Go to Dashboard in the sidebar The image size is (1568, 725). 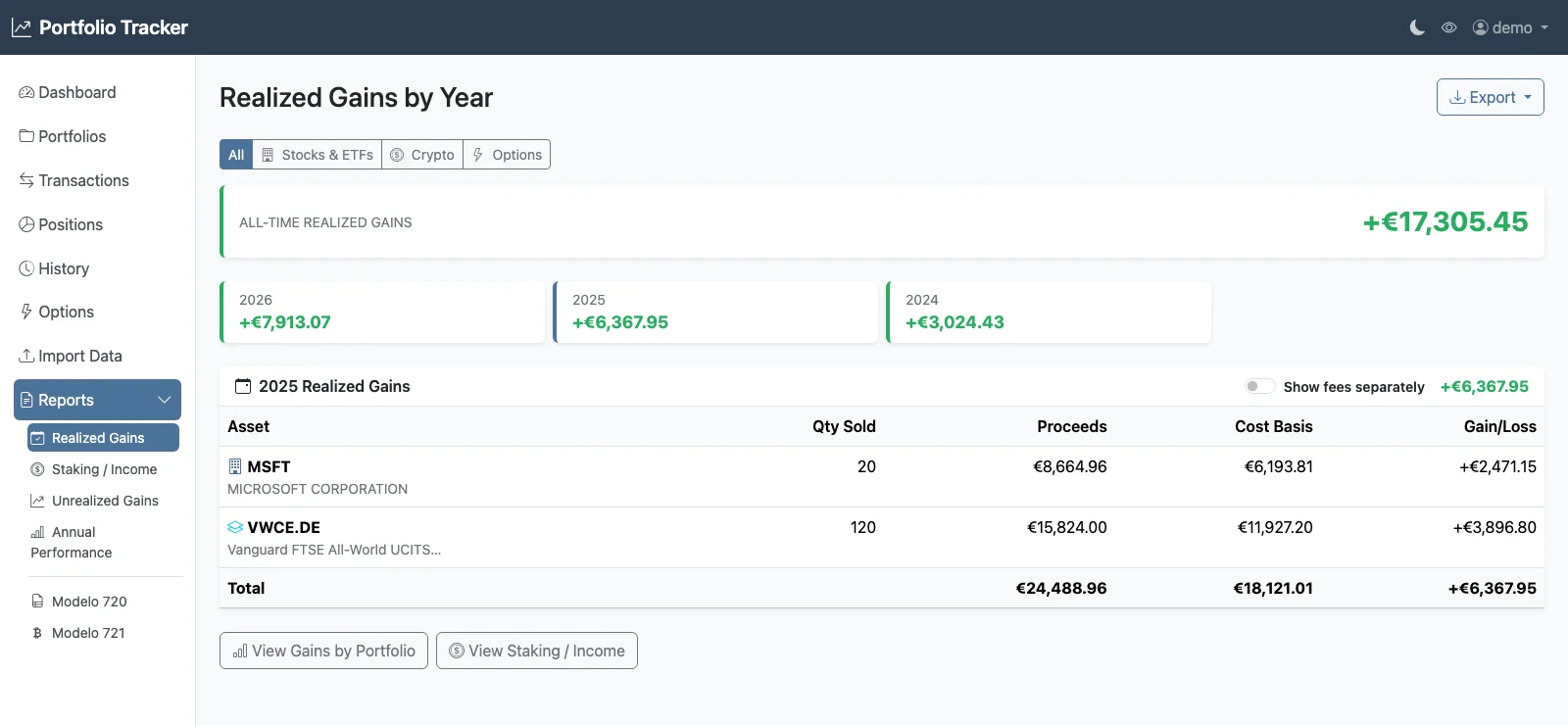point(98,92)
